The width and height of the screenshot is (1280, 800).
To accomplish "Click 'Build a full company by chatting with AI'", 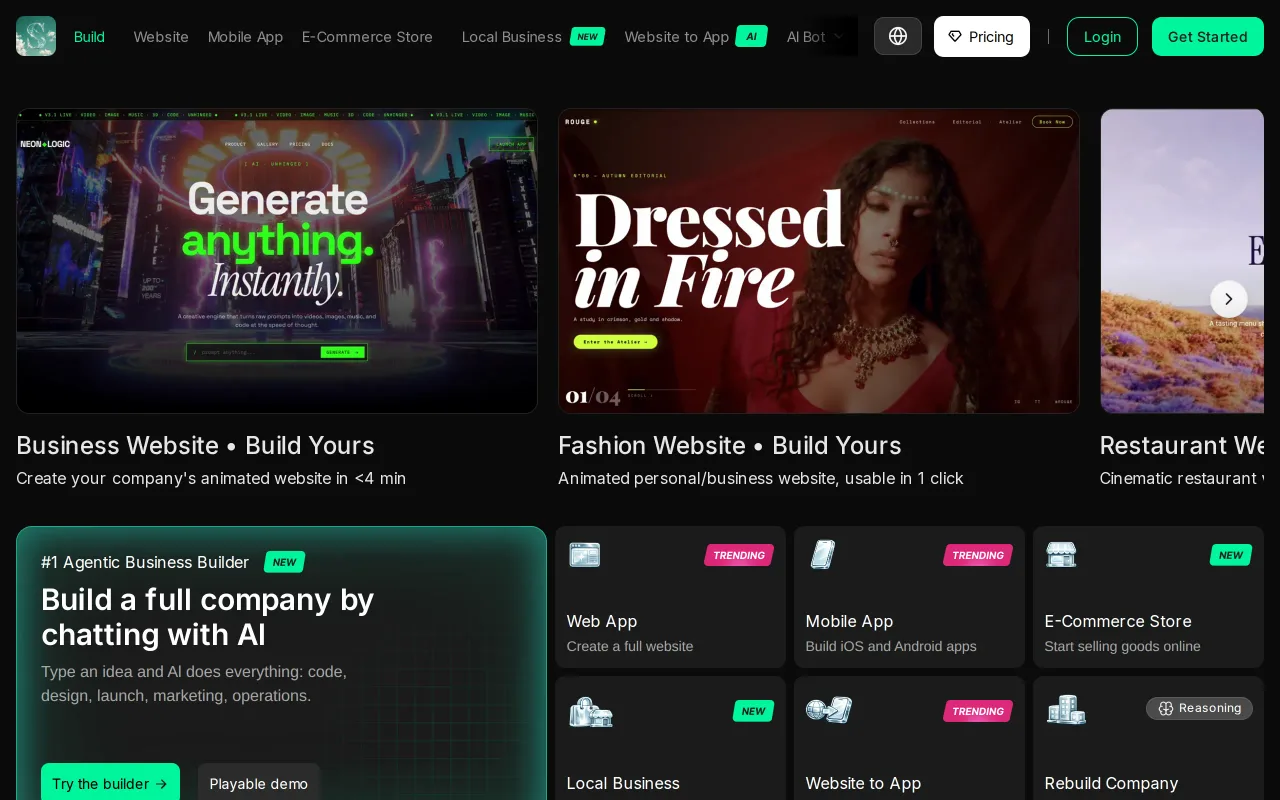I will tap(208, 617).
